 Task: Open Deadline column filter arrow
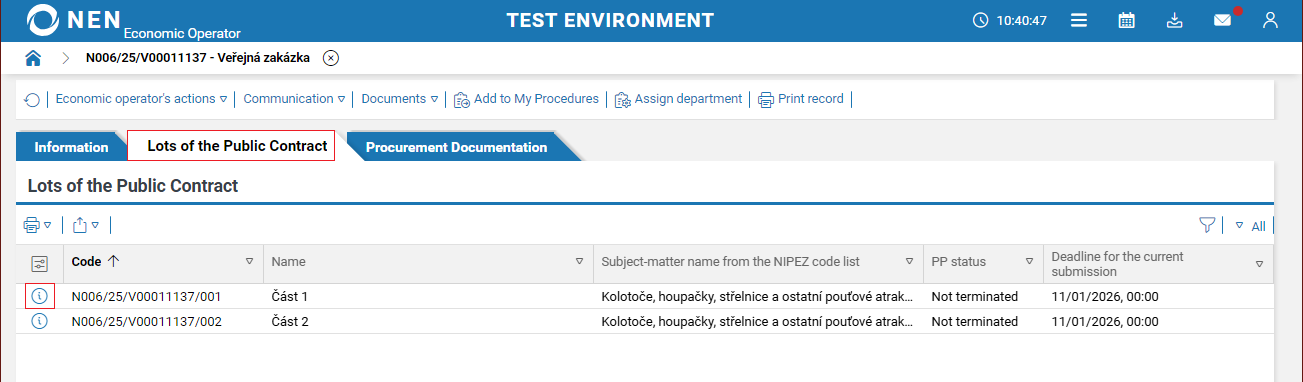pos(1259,263)
